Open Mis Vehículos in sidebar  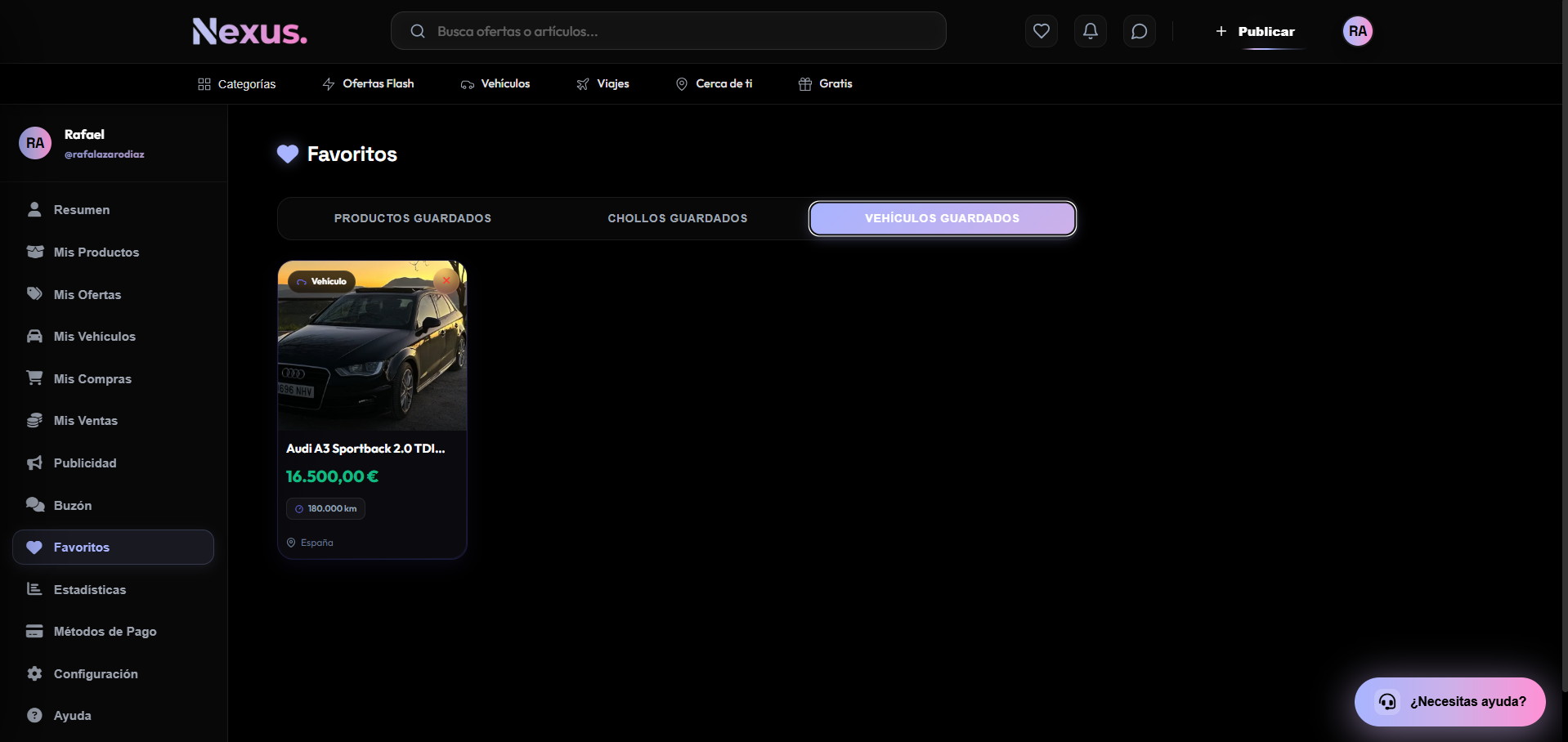tap(113, 337)
